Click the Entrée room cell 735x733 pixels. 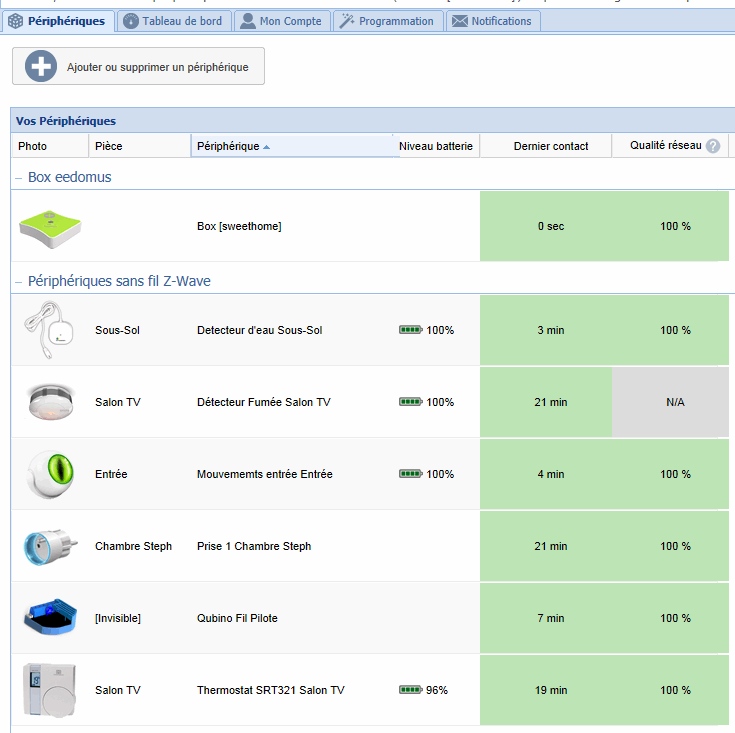point(111,474)
